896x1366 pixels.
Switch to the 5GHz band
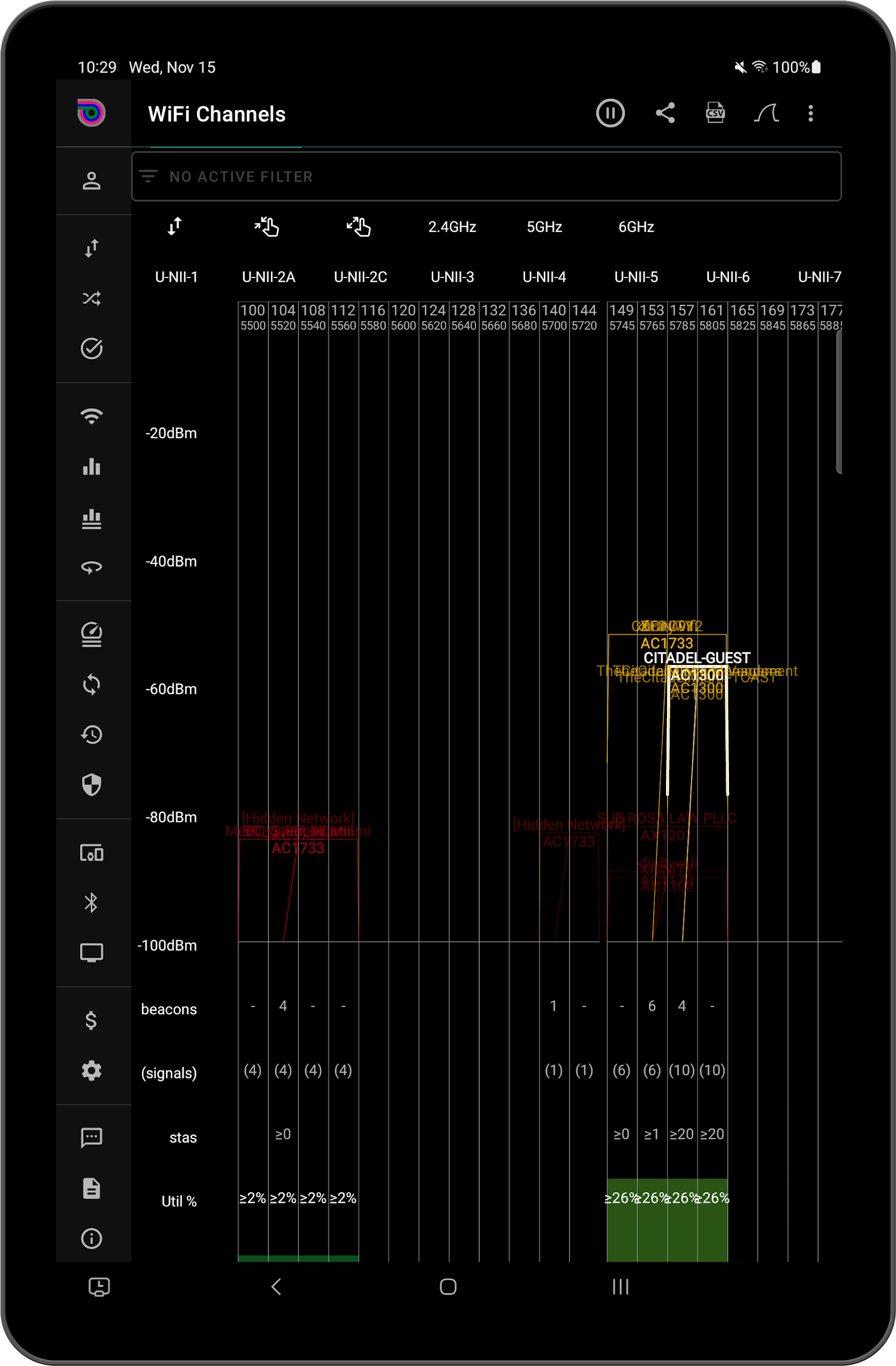pos(544,227)
